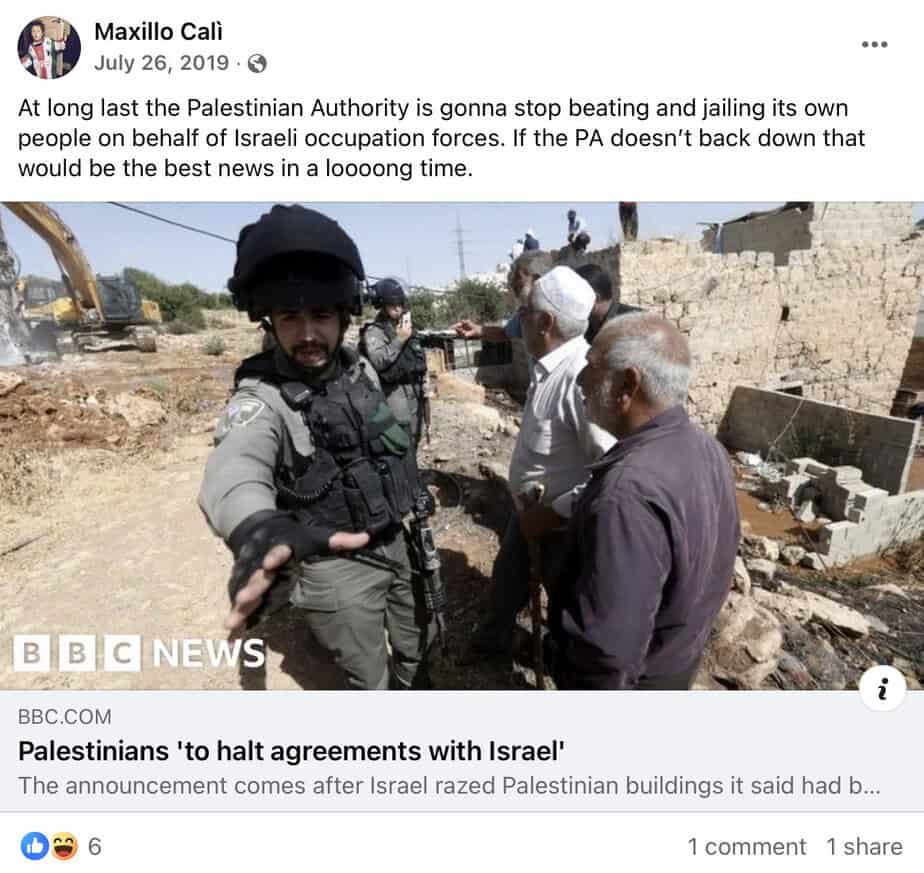Image resolution: width=924 pixels, height=873 pixels.
Task: Open Maxillo Calì's profile picture
Action: tap(49, 47)
